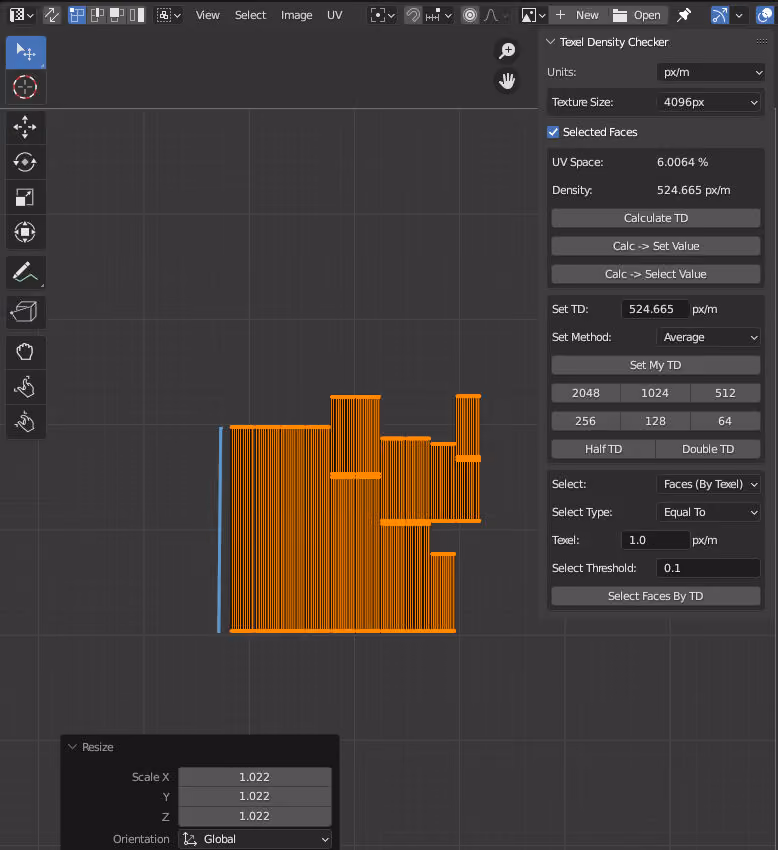Viewport: 778px width, 850px height.
Task: Switch to face selection mode
Action: (x=117, y=15)
